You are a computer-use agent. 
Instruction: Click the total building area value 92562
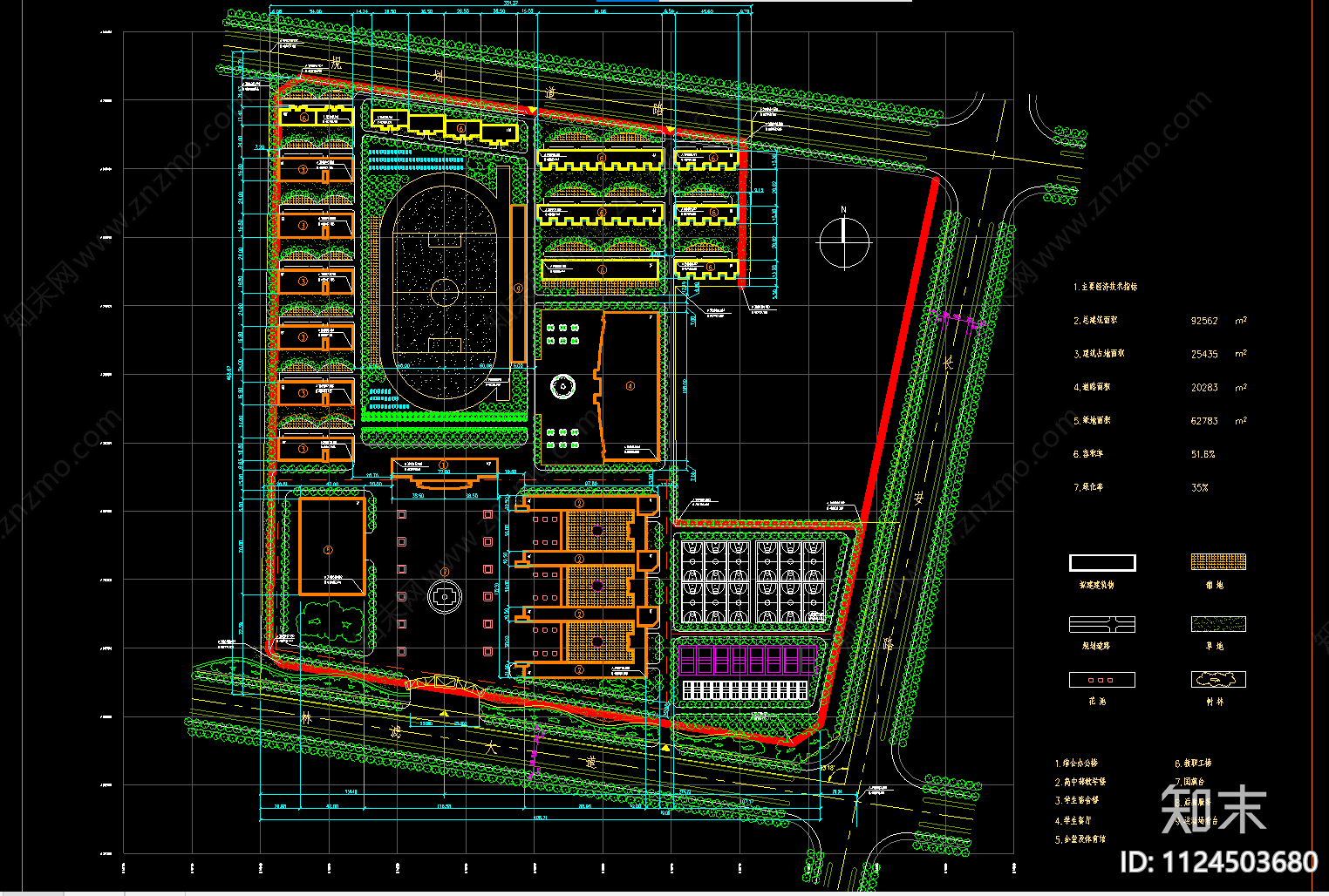[1204, 321]
